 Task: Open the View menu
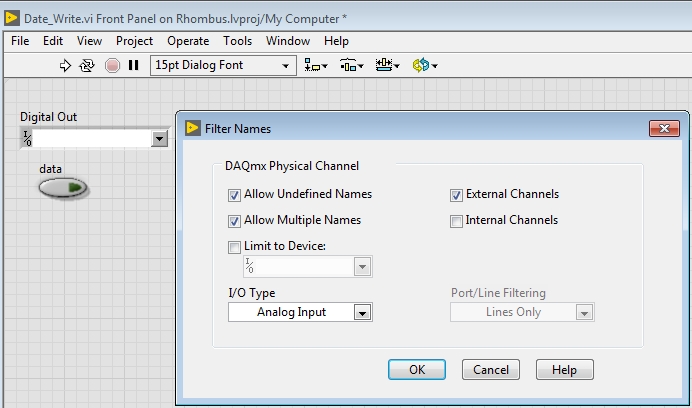tap(90, 41)
